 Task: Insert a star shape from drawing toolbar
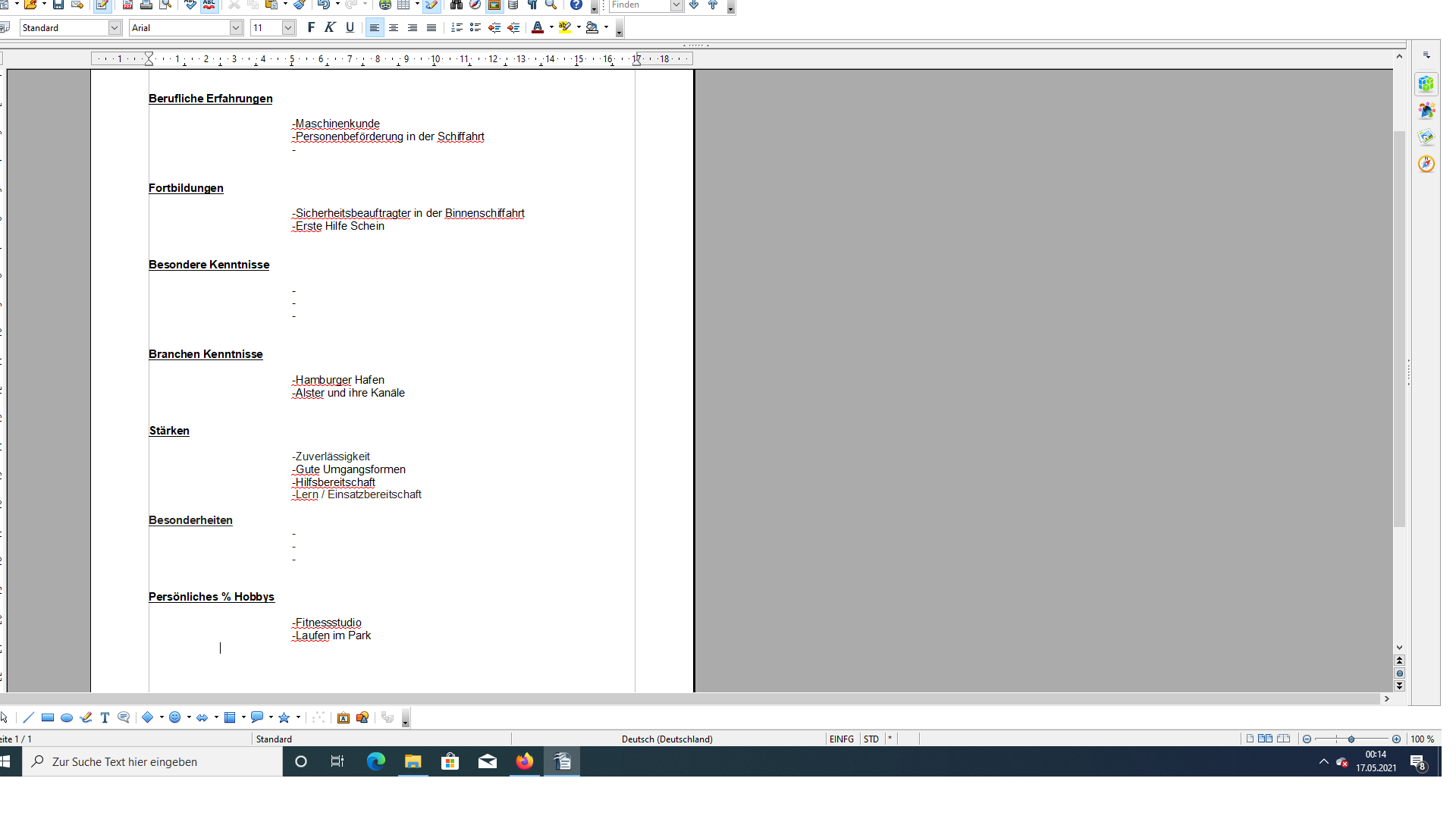pos(284,717)
